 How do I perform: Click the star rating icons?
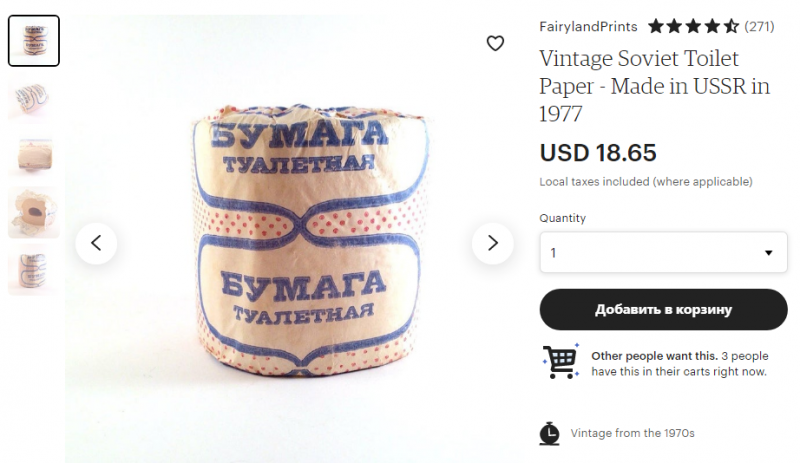(x=693, y=26)
